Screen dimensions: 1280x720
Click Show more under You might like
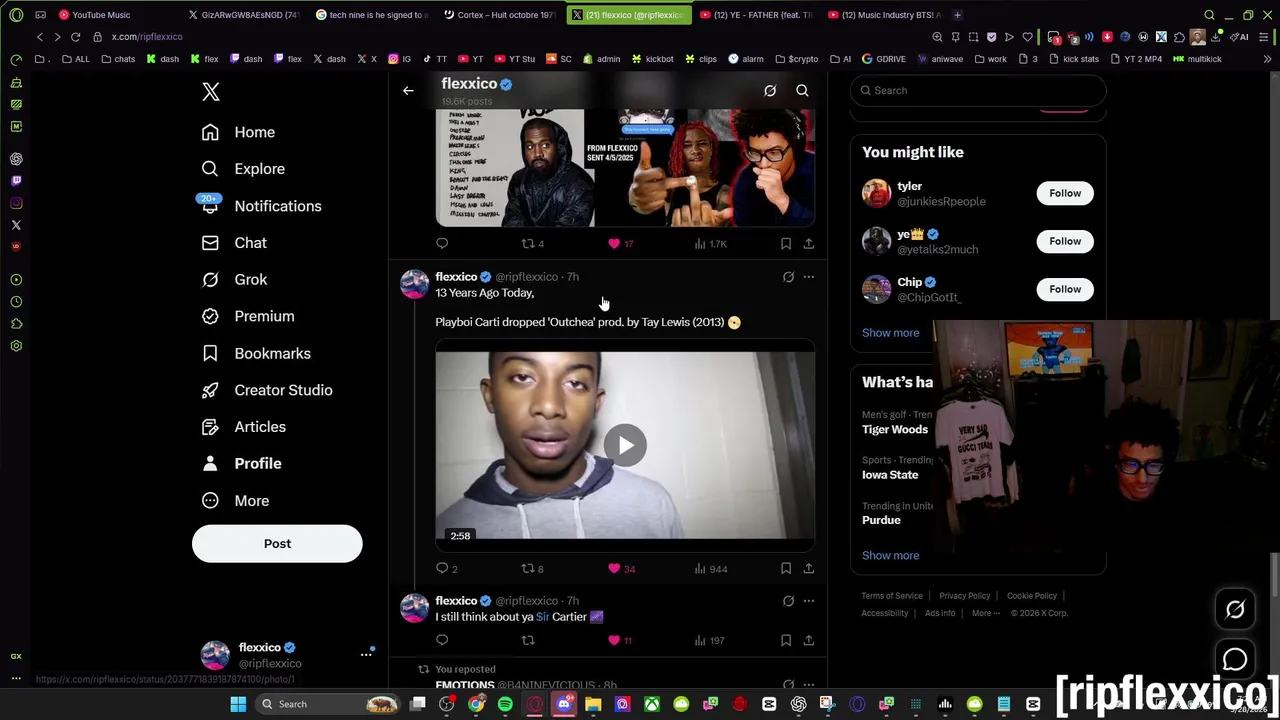(x=890, y=333)
